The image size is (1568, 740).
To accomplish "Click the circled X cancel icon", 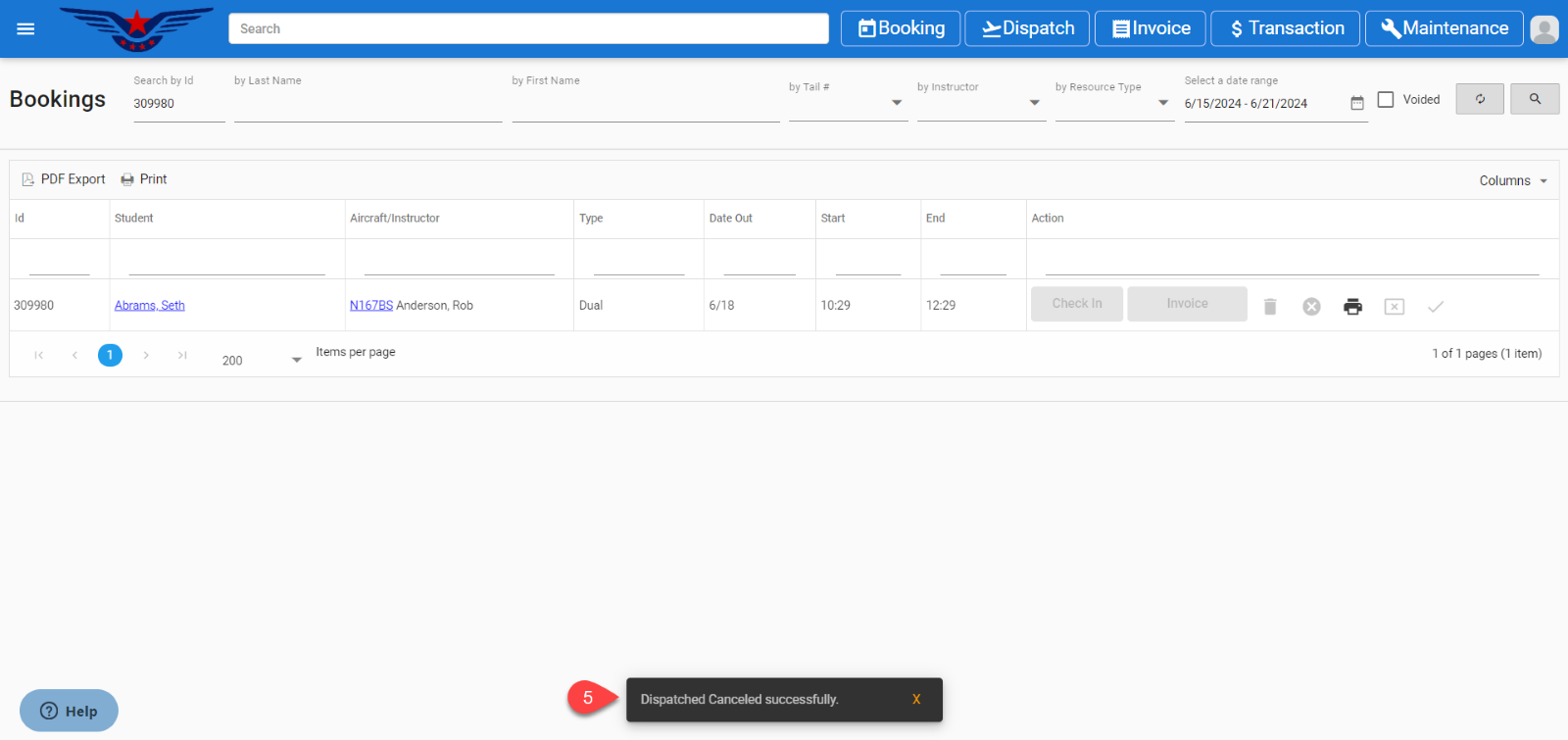I will [1311, 307].
